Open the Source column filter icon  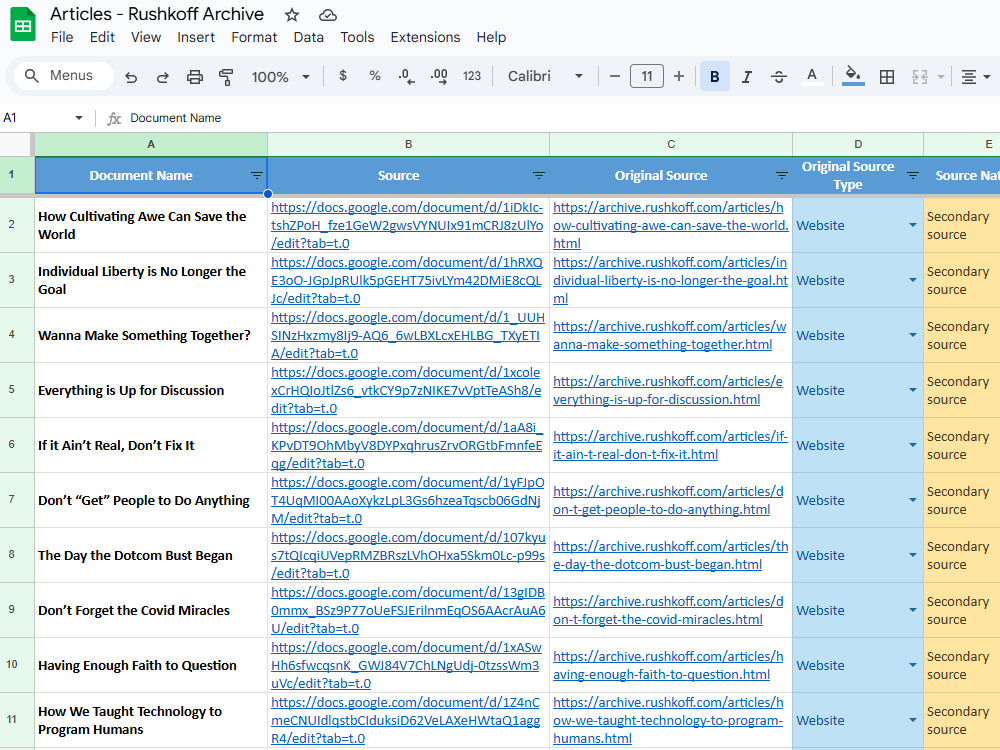click(x=538, y=175)
